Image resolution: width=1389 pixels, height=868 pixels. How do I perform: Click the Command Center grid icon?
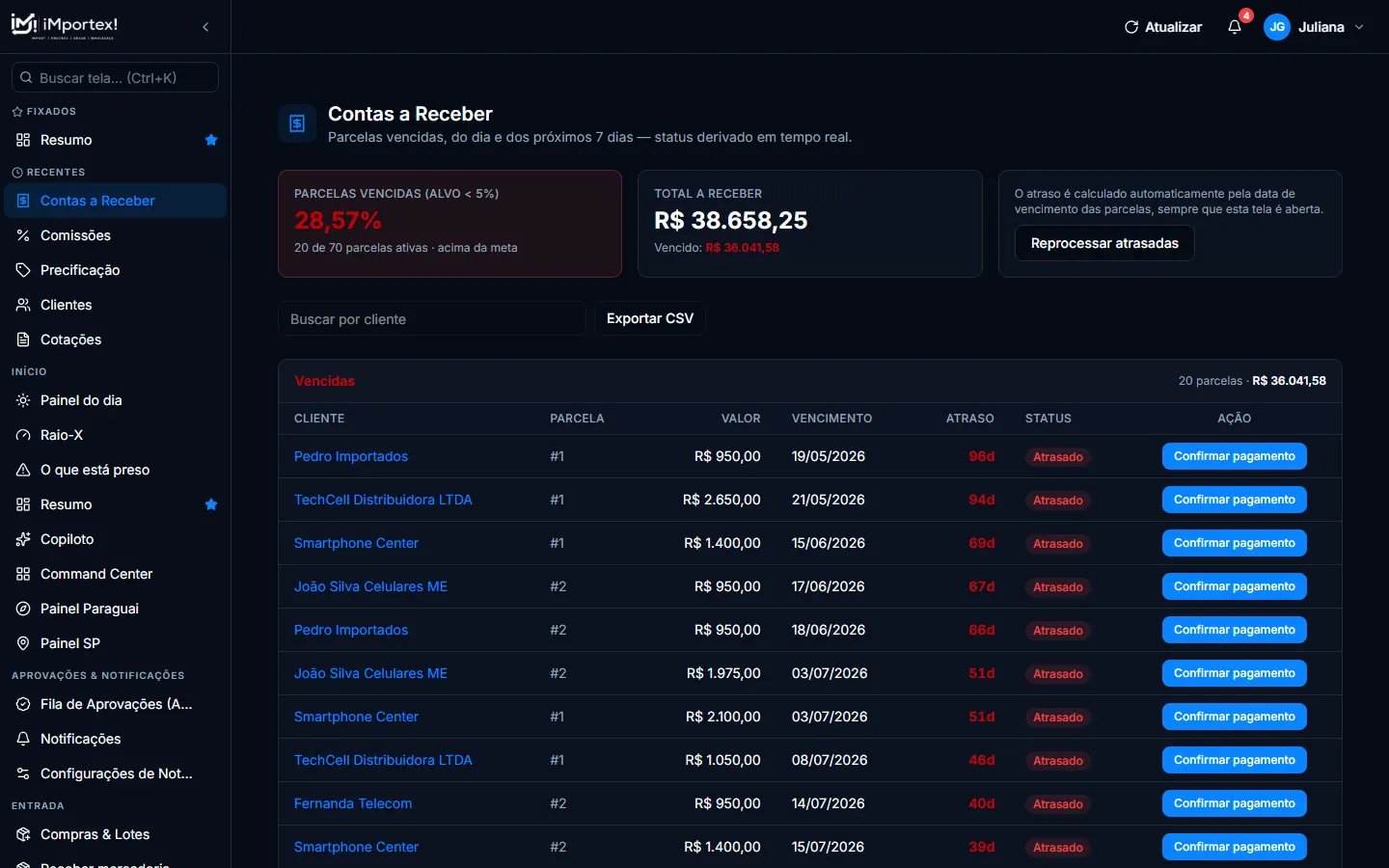[x=23, y=574]
